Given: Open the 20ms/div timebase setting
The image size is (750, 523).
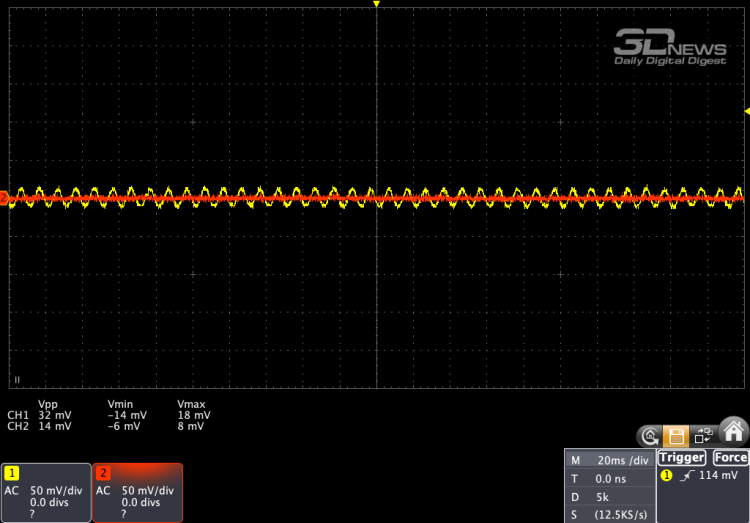Looking at the screenshot, I should [x=609, y=460].
